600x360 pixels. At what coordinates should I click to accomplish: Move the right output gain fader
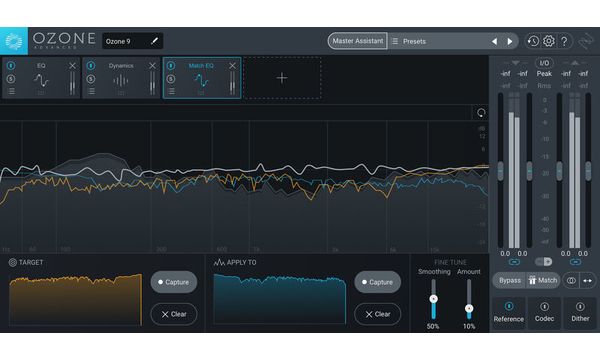[588, 171]
